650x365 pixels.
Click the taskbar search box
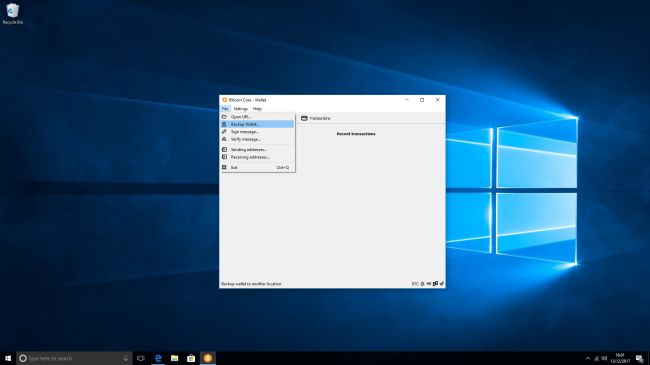coord(74,358)
